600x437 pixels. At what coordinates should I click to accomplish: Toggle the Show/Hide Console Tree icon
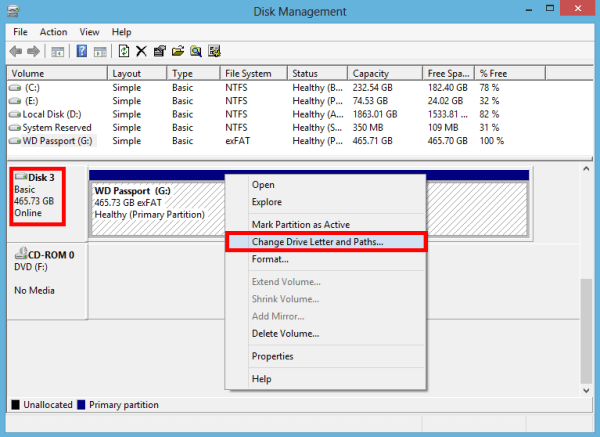[x=58, y=51]
